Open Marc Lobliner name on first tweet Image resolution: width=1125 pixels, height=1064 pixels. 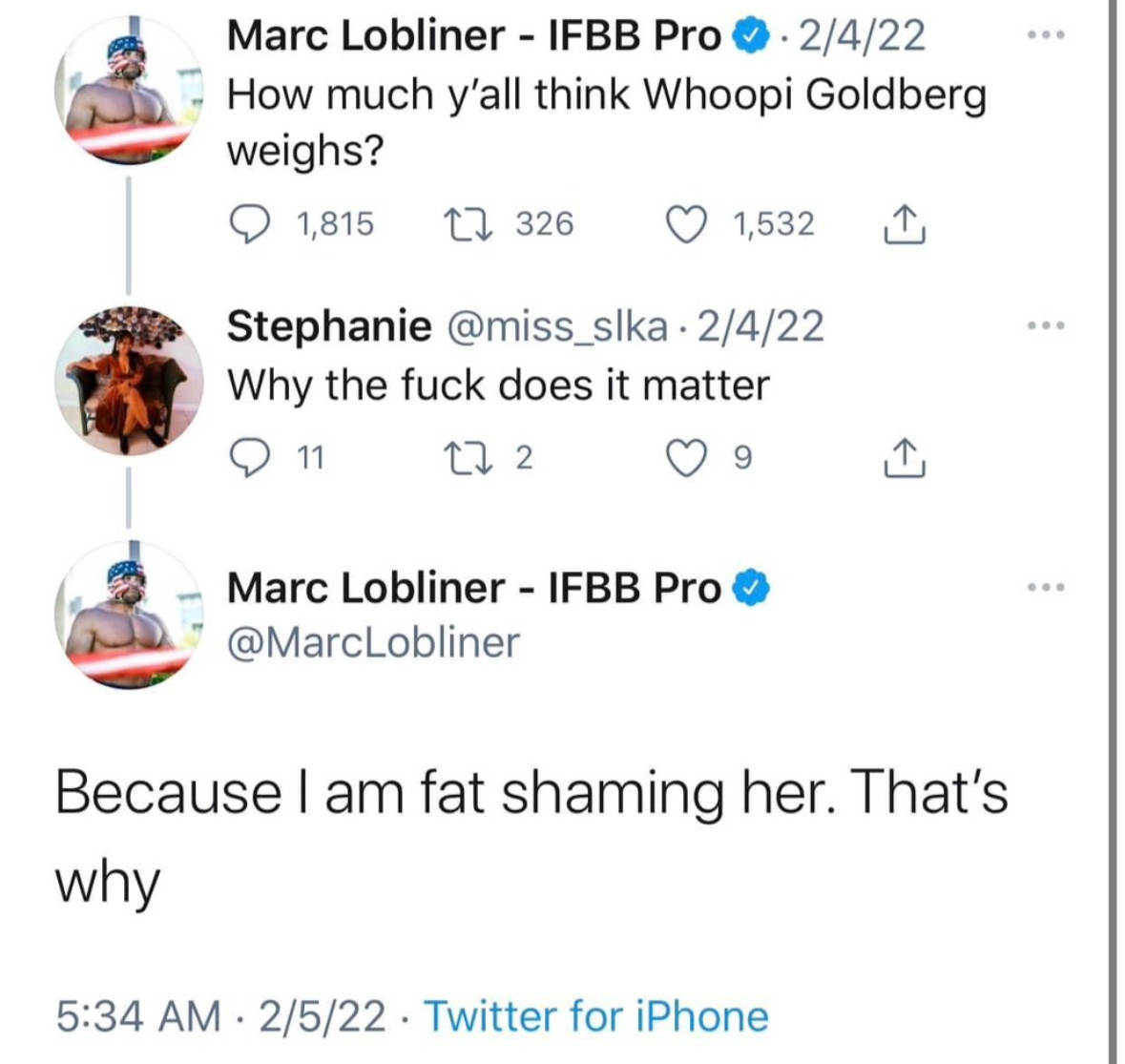coord(474,35)
